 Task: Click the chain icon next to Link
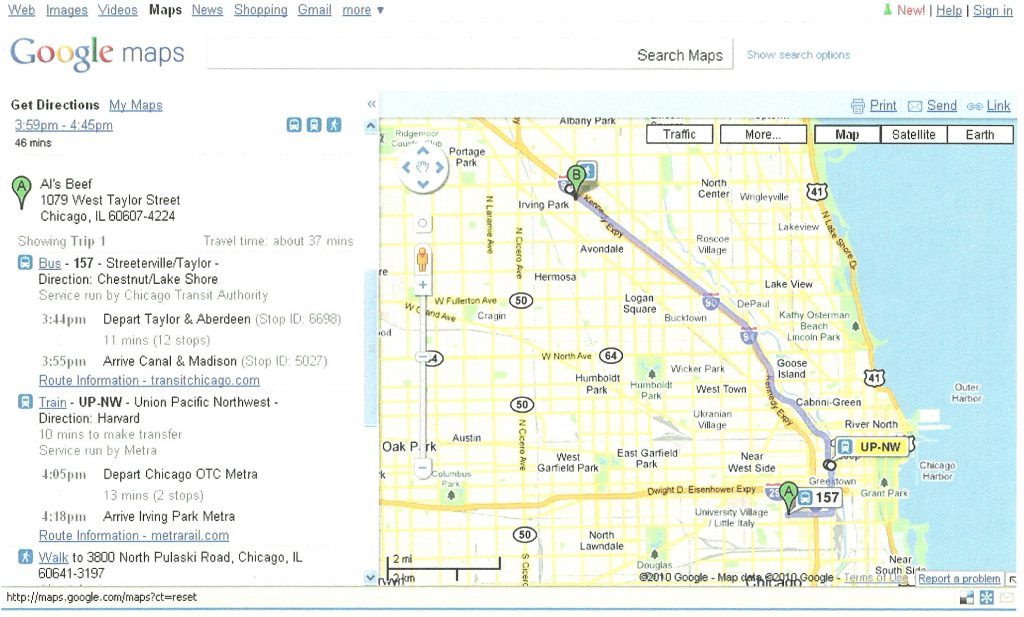click(x=974, y=106)
